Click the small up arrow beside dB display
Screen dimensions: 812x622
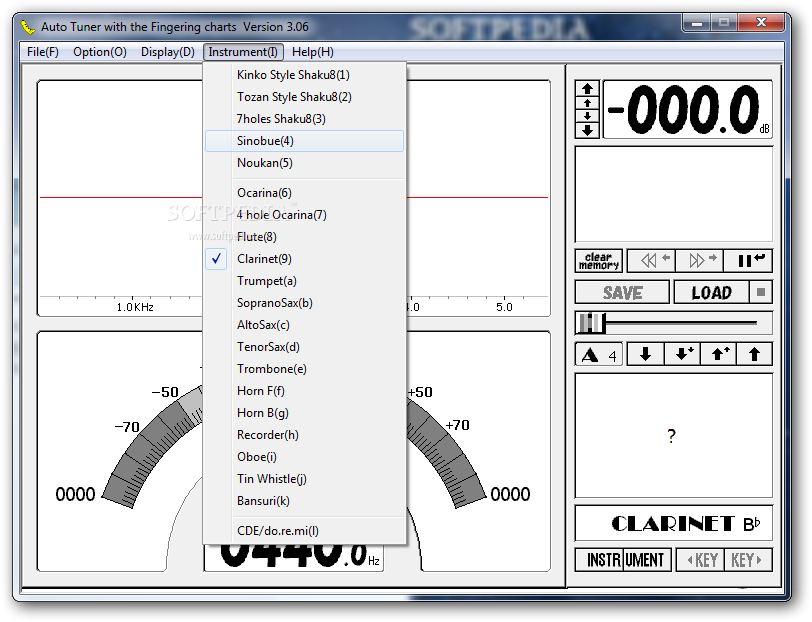[587, 103]
